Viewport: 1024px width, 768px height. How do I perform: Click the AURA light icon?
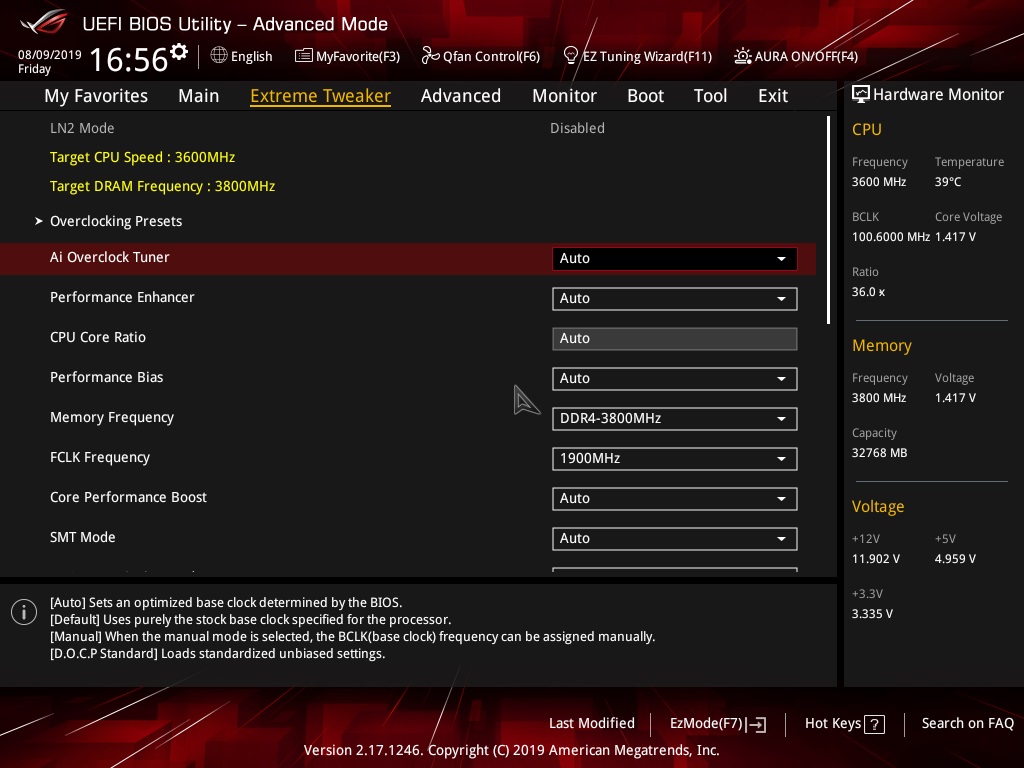[743, 56]
